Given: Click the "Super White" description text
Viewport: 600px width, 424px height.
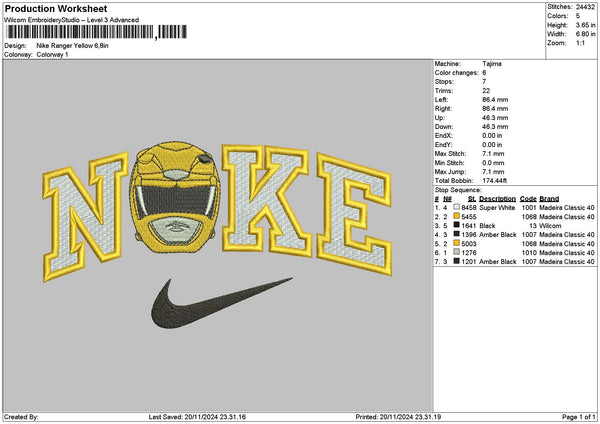Looking at the screenshot, I should 497,208.
